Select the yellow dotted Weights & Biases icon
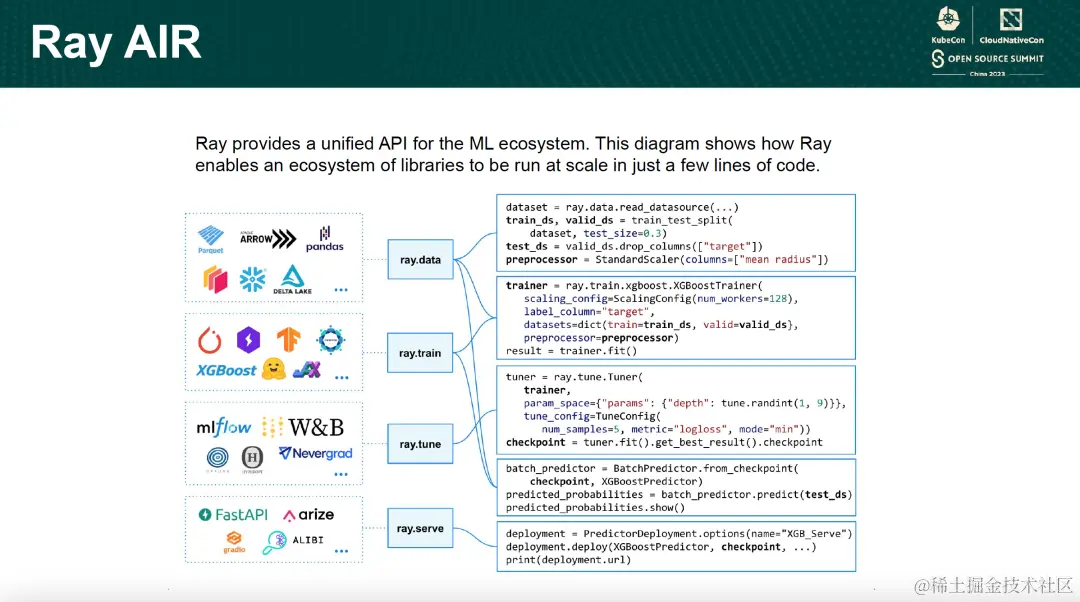 coord(272,427)
